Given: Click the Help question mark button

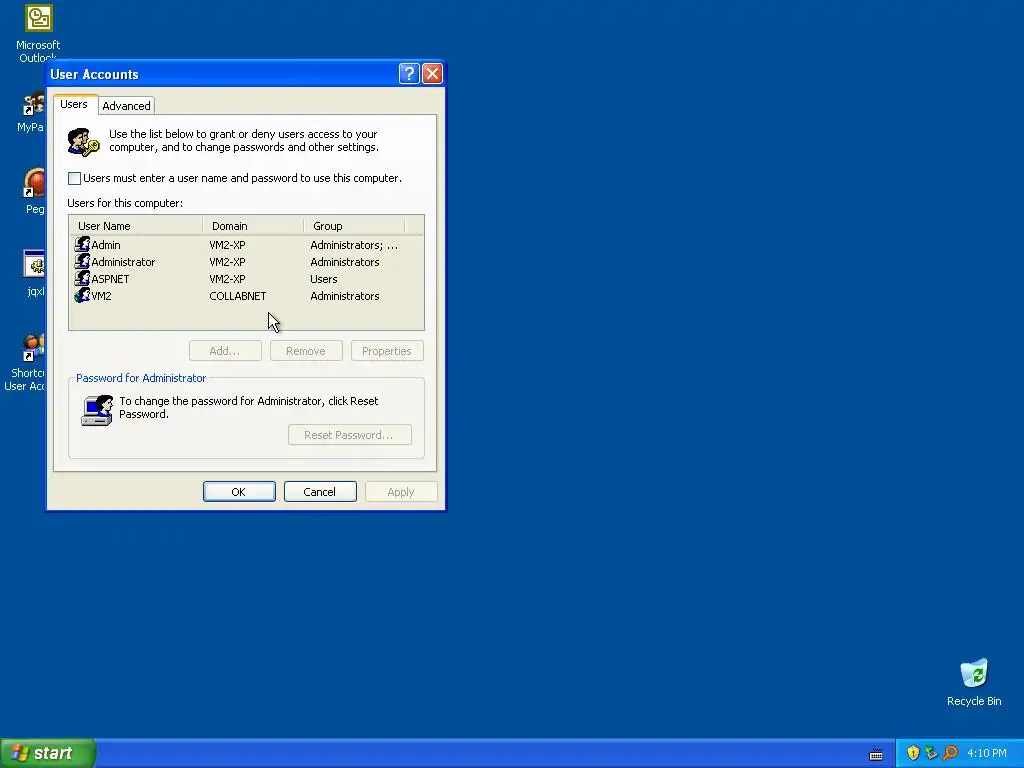Looking at the screenshot, I should pos(409,74).
